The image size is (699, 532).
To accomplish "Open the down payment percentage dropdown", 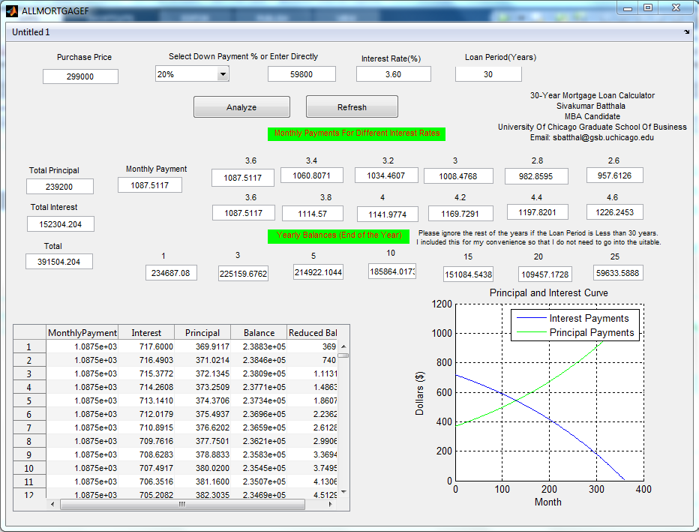I will 223,74.
